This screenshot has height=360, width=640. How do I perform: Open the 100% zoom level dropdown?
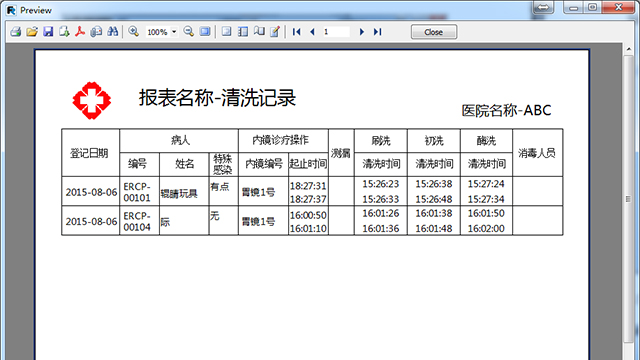click(x=174, y=31)
